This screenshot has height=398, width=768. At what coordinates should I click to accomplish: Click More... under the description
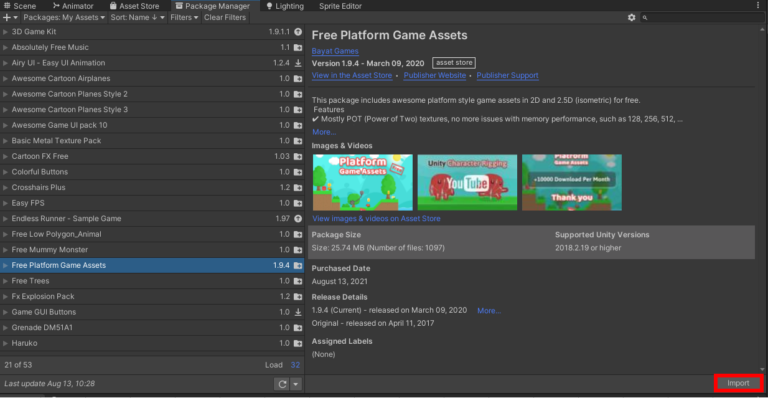(x=324, y=132)
